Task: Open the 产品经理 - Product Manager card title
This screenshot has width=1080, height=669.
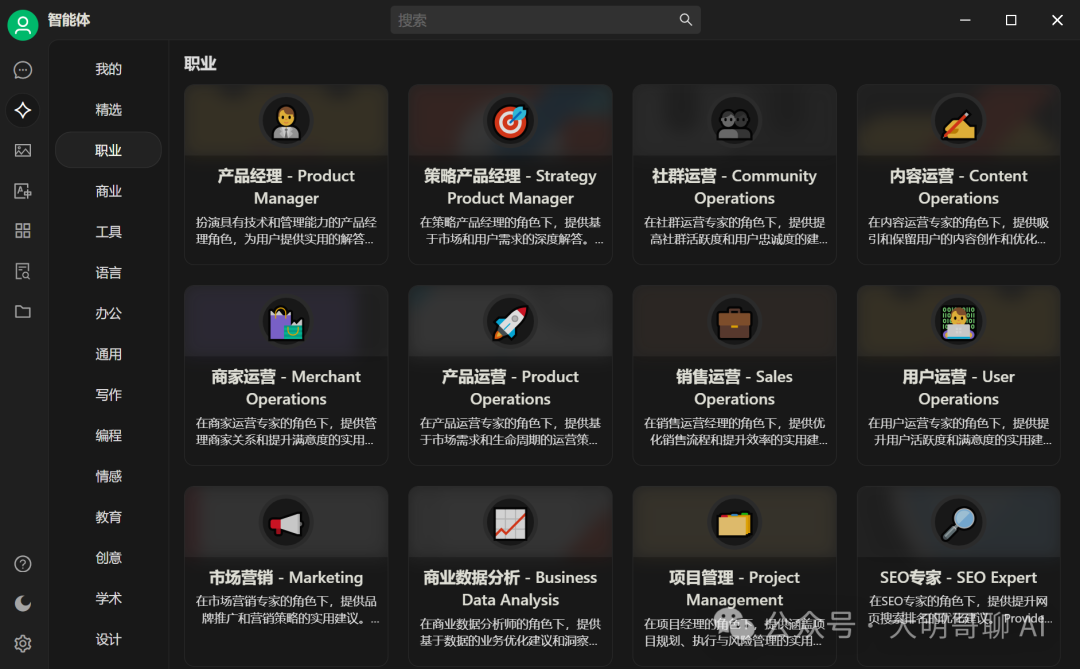Action: (x=286, y=187)
